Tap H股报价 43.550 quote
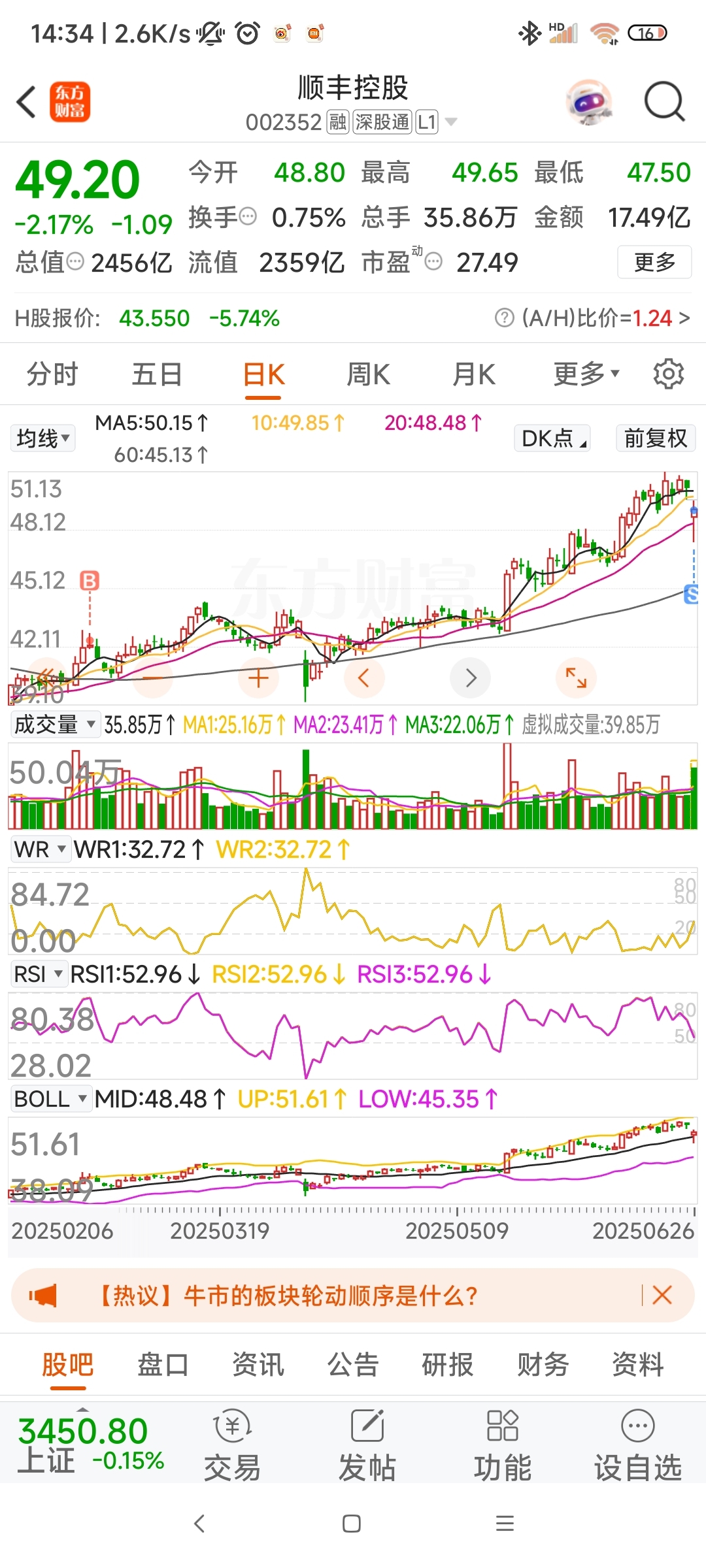The image size is (706, 1568). (147, 318)
